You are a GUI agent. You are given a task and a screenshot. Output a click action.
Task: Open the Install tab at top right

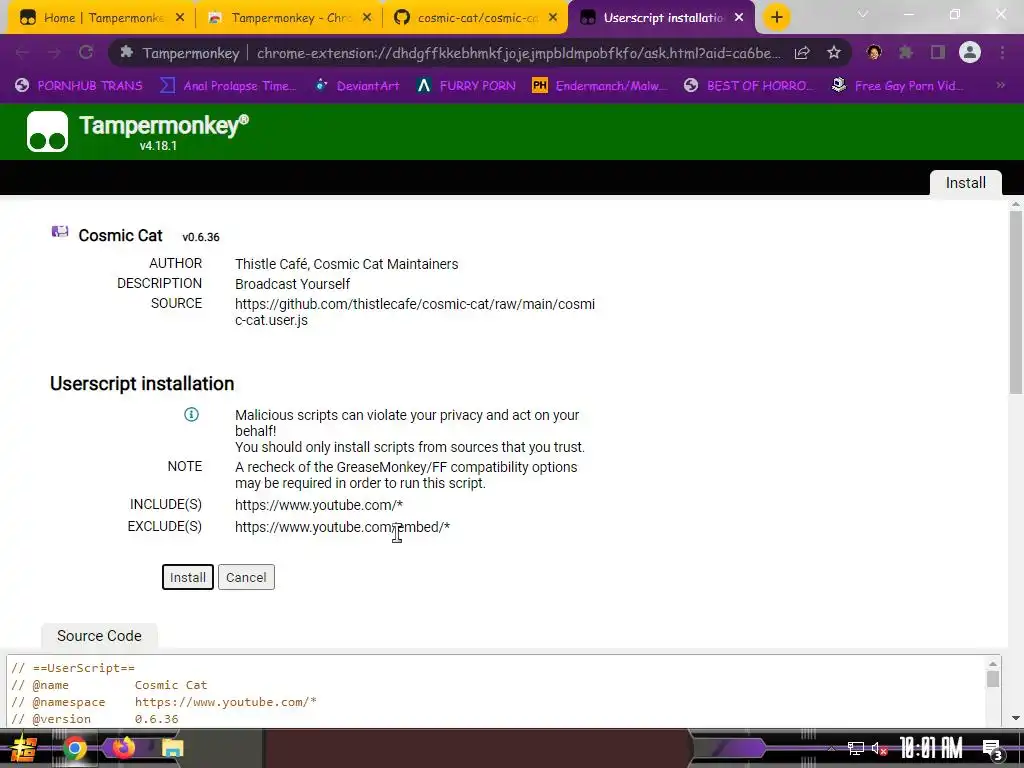[x=965, y=183]
